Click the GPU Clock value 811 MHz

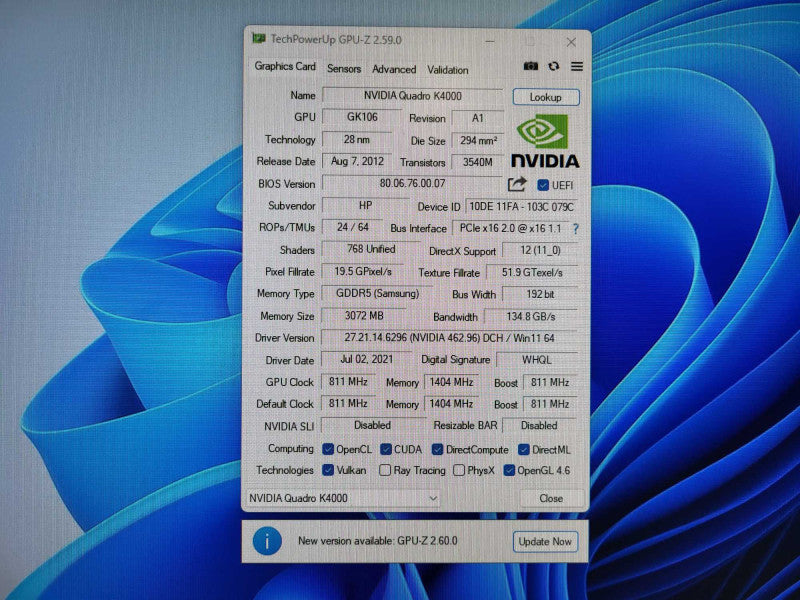click(348, 381)
